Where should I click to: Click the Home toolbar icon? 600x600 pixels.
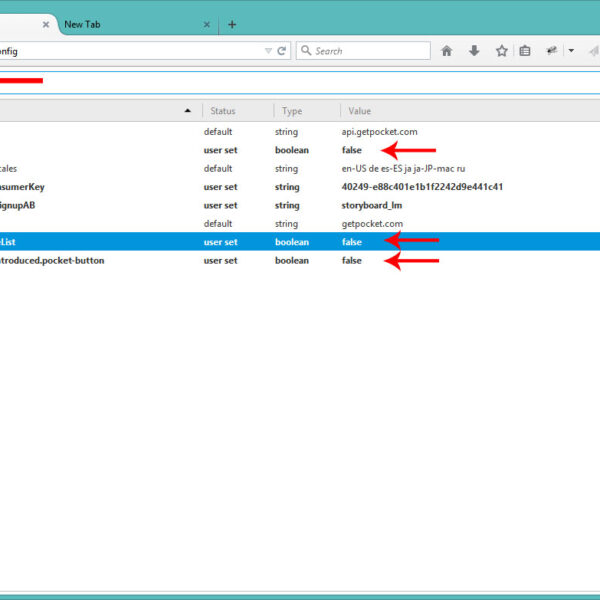447,51
